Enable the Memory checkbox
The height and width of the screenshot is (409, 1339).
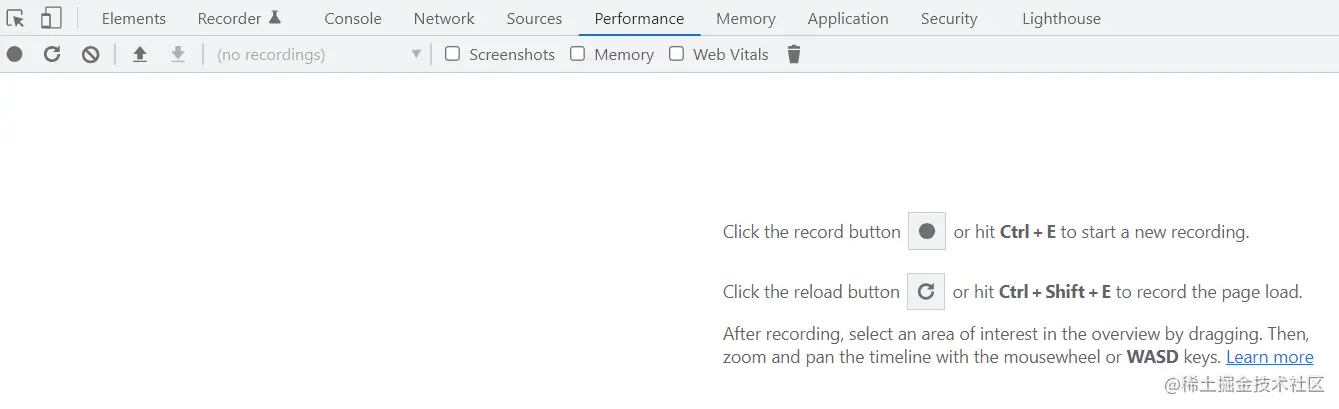click(x=577, y=54)
